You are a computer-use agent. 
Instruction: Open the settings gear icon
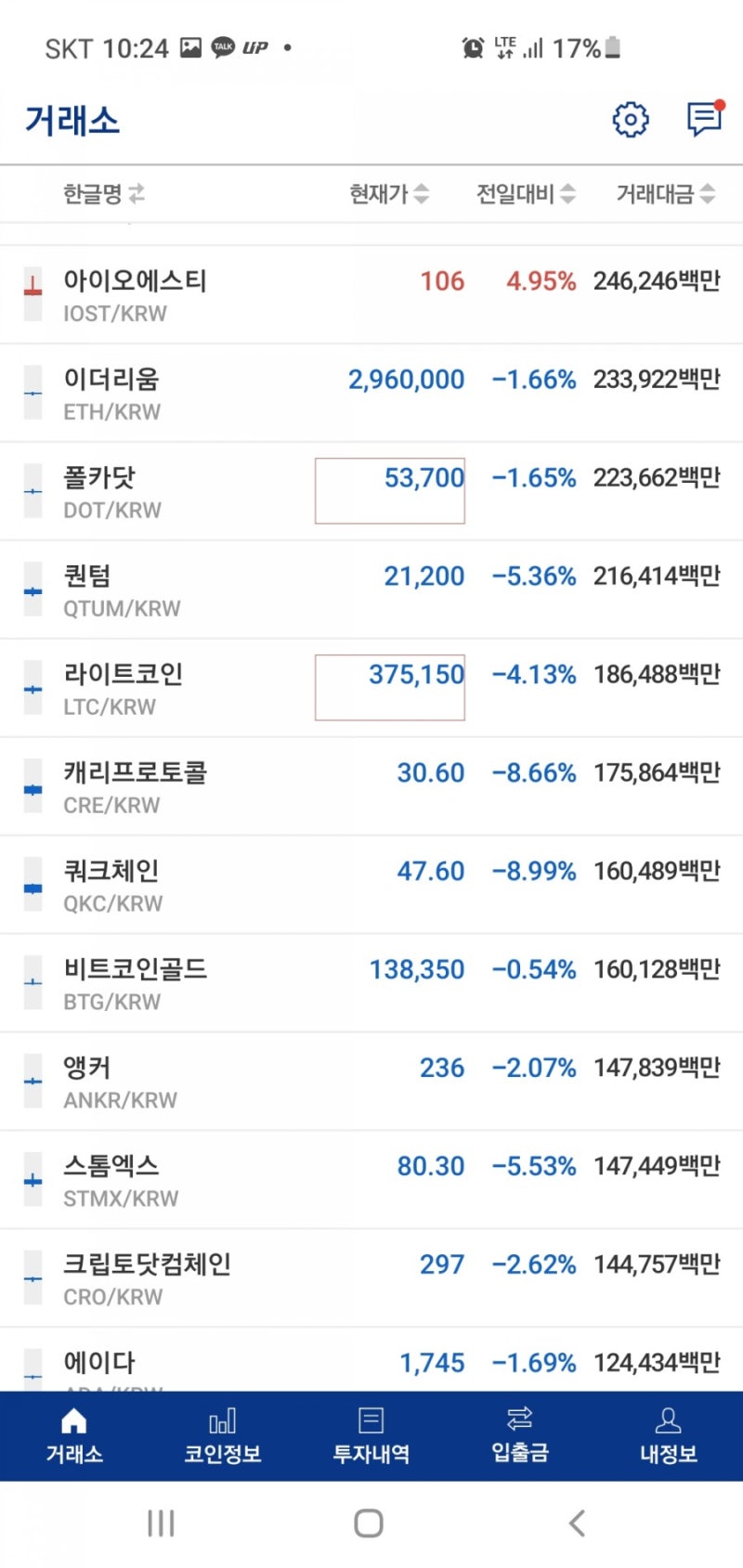[631, 119]
